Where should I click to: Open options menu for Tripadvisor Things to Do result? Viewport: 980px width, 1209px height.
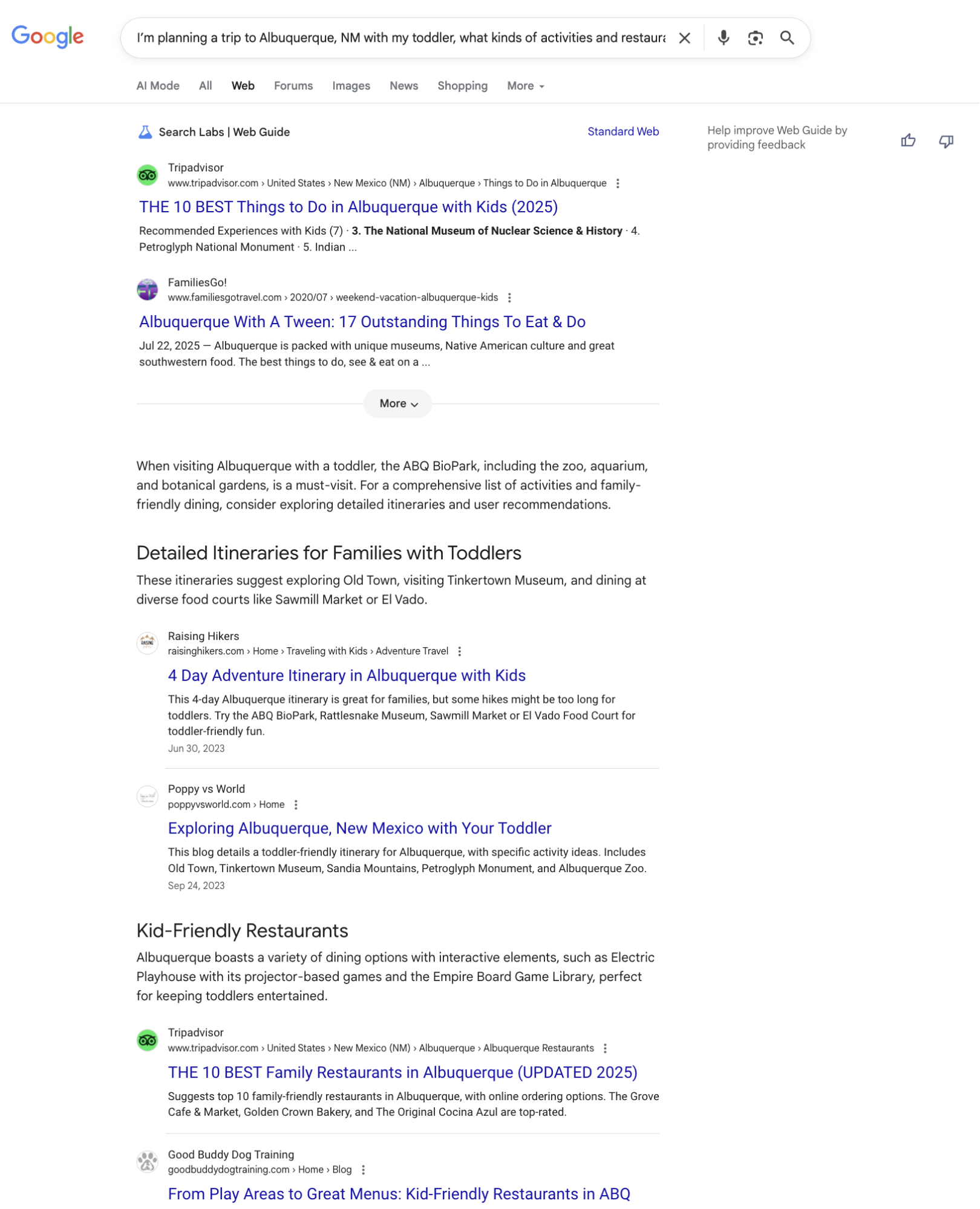(x=618, y=183)
